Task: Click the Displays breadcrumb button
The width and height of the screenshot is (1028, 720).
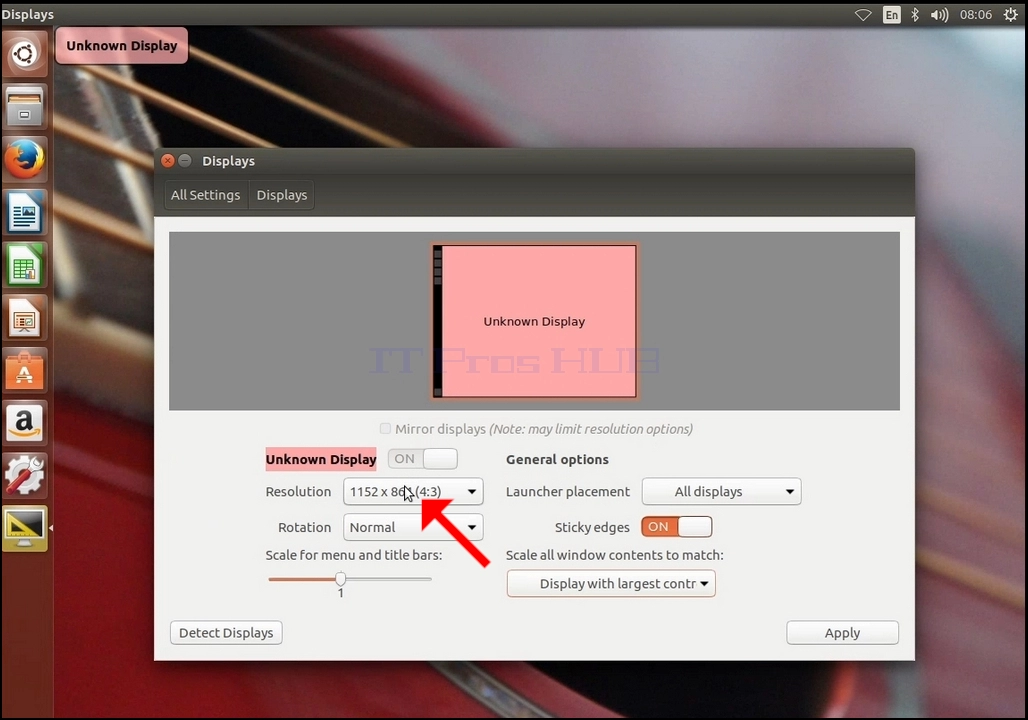Action: (282, 195)
